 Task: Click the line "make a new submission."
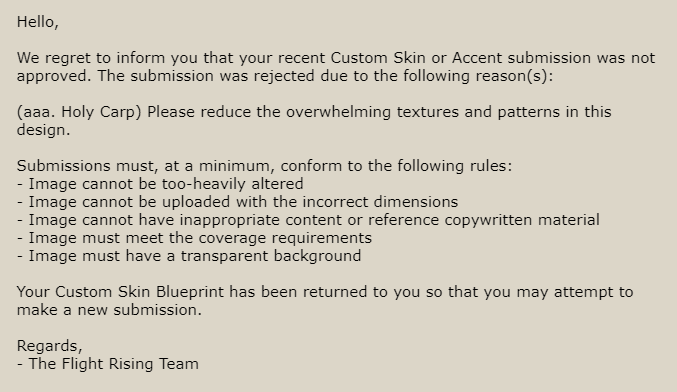109,310
